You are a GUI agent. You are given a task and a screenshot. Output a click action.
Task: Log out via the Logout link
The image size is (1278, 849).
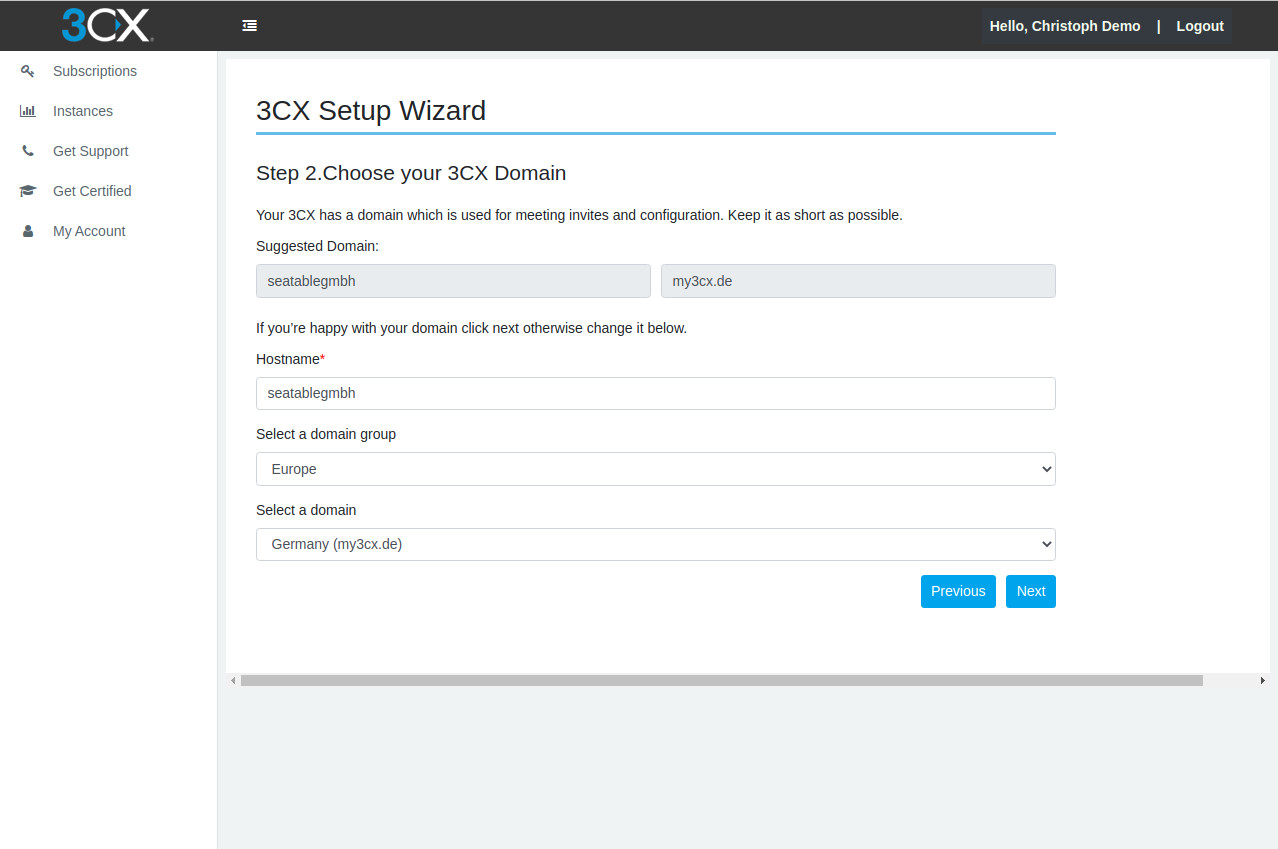[1200, 26]
